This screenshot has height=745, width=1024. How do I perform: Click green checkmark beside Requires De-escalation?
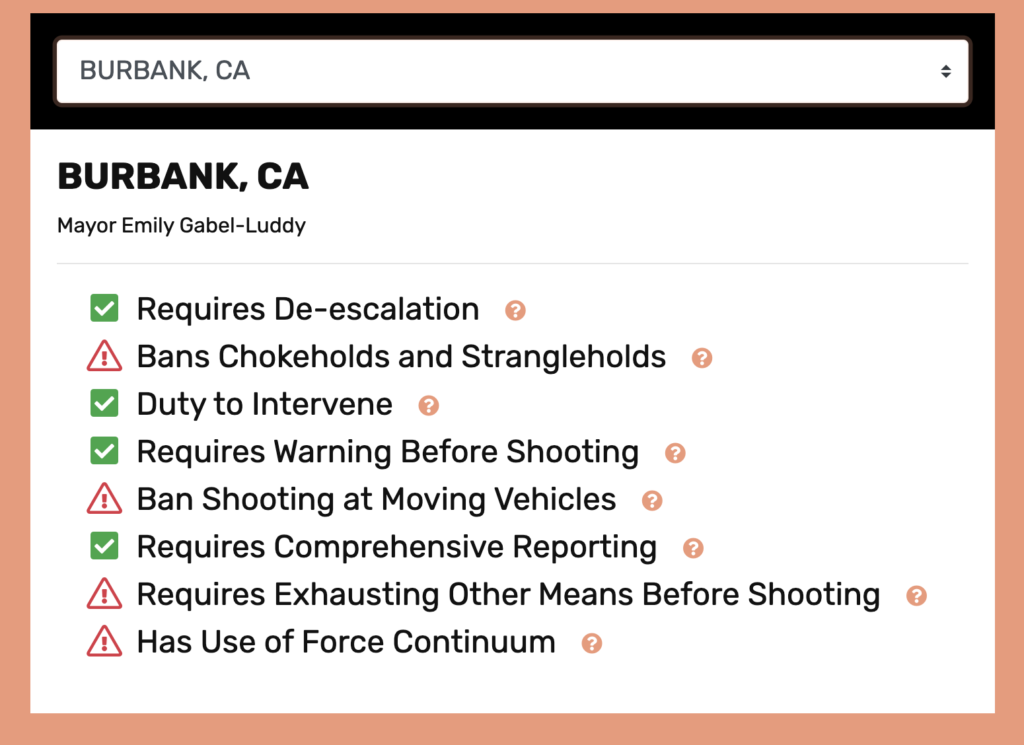104,309
